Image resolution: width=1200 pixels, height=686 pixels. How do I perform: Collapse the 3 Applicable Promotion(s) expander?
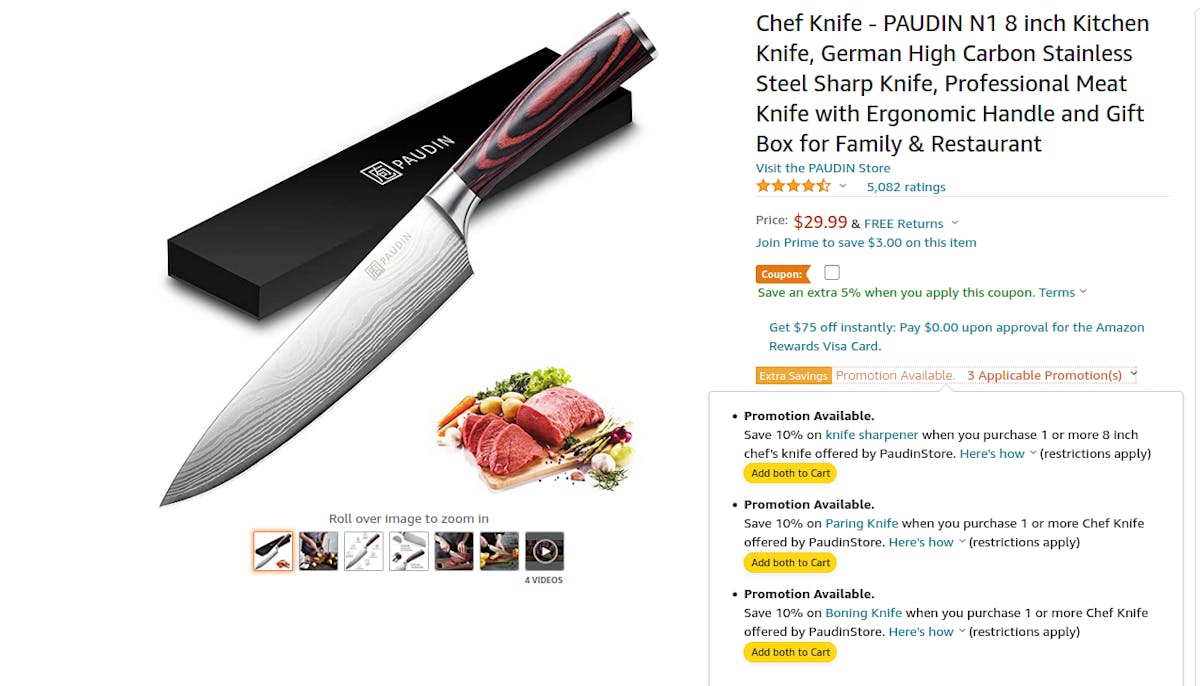[1052, 375]
